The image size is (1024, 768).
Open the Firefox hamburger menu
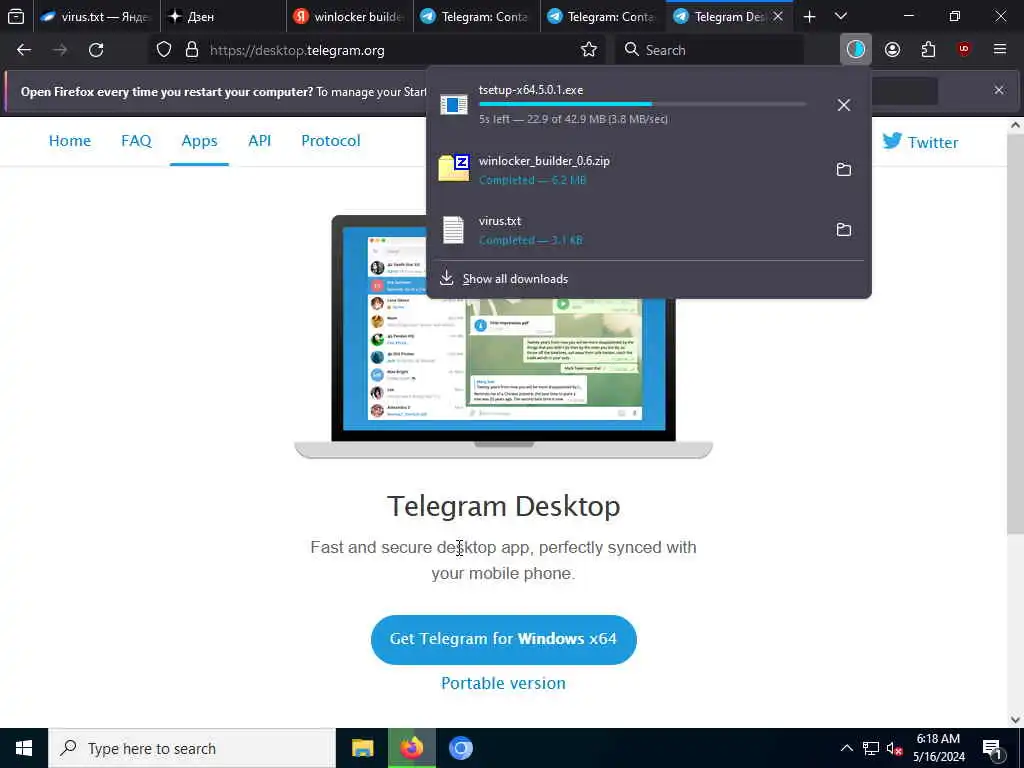coord(1000,50)
